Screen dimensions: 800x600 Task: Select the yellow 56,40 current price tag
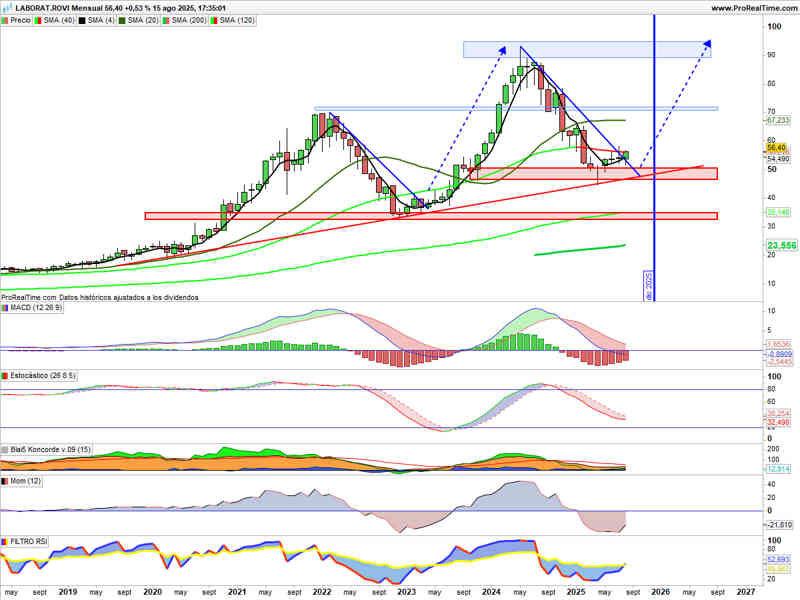778,147
